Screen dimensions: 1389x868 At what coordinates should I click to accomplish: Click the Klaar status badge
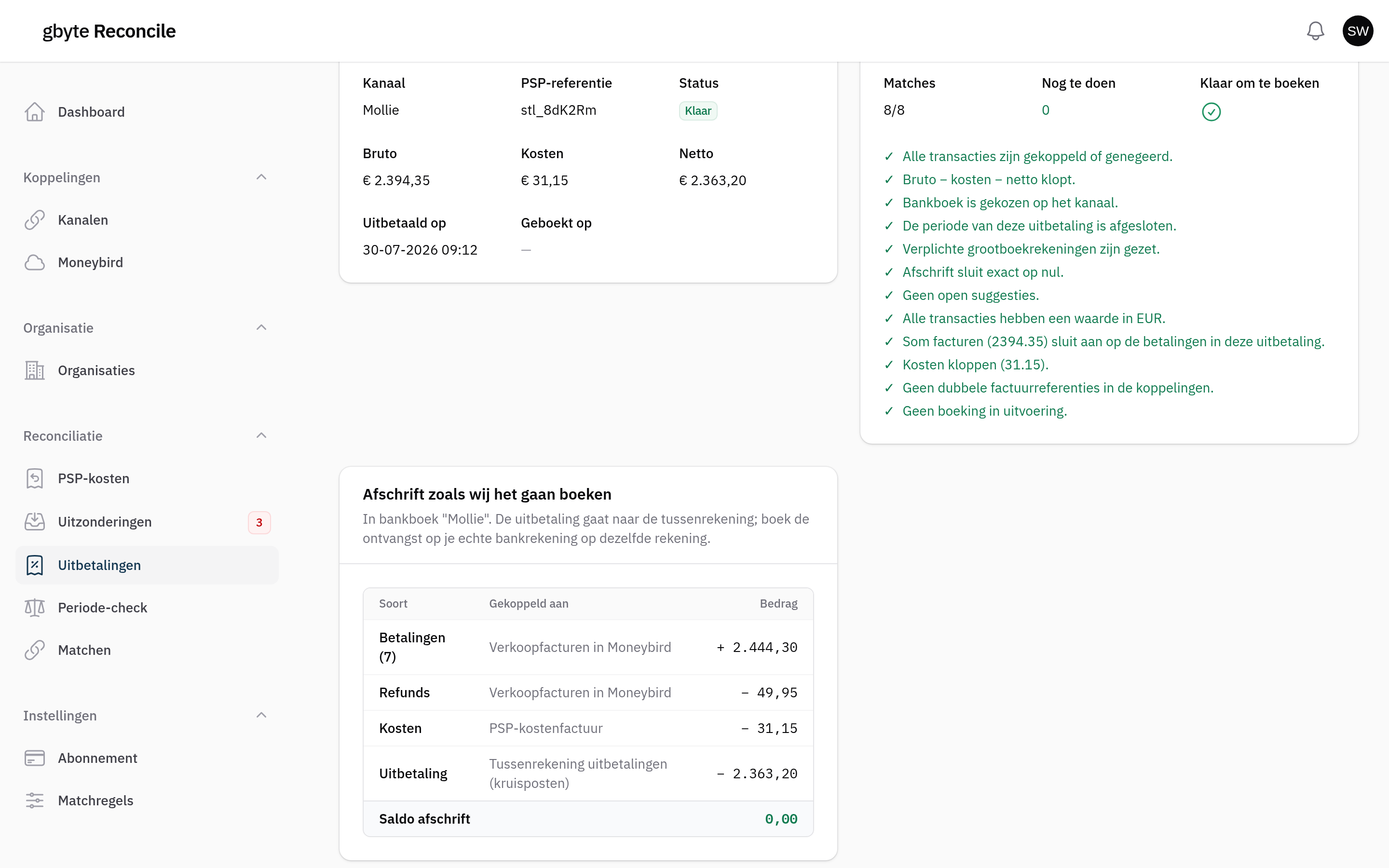(698, 111)
